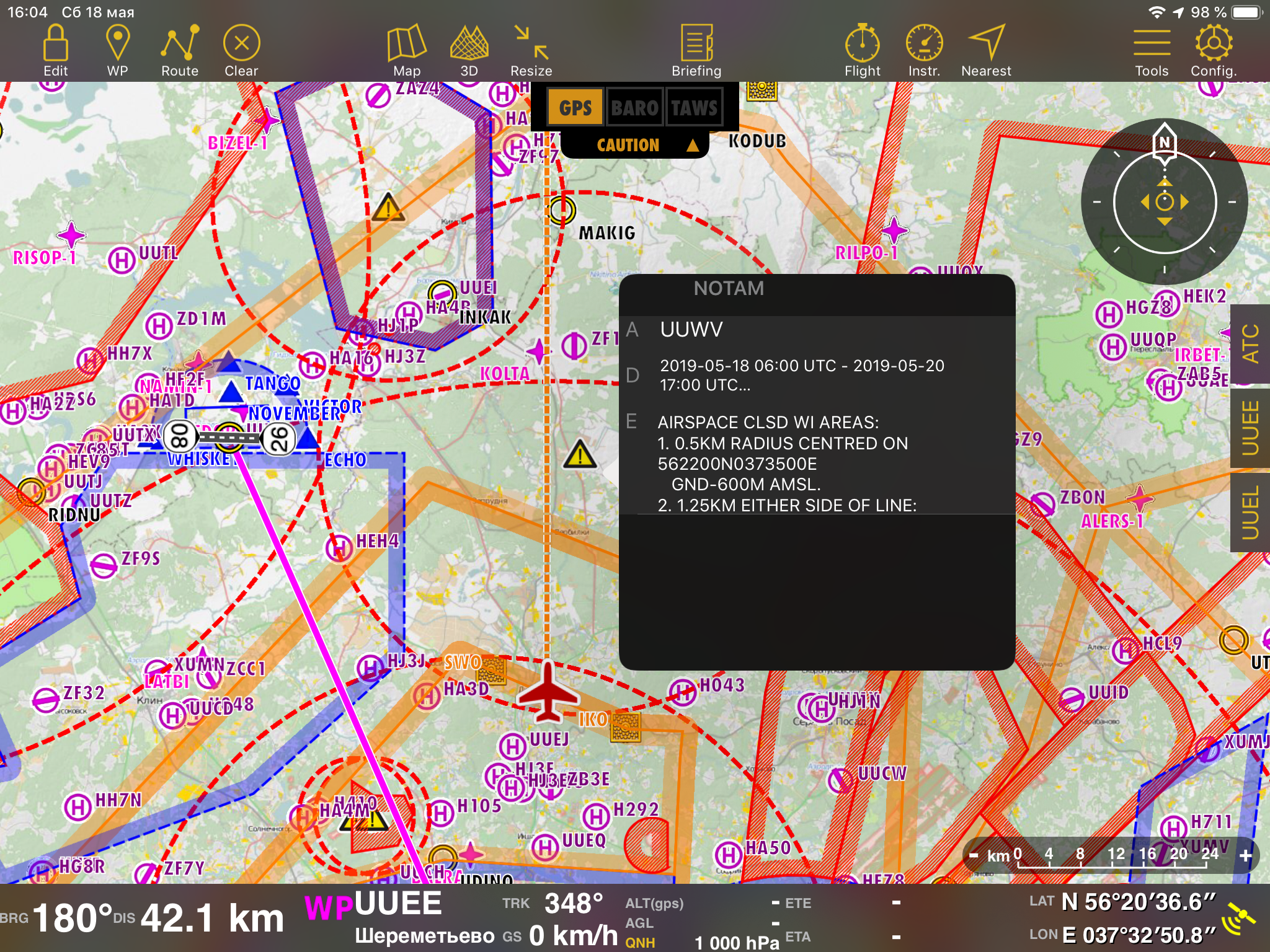
Task: Open the ATC side tab
Action: 1250,343
